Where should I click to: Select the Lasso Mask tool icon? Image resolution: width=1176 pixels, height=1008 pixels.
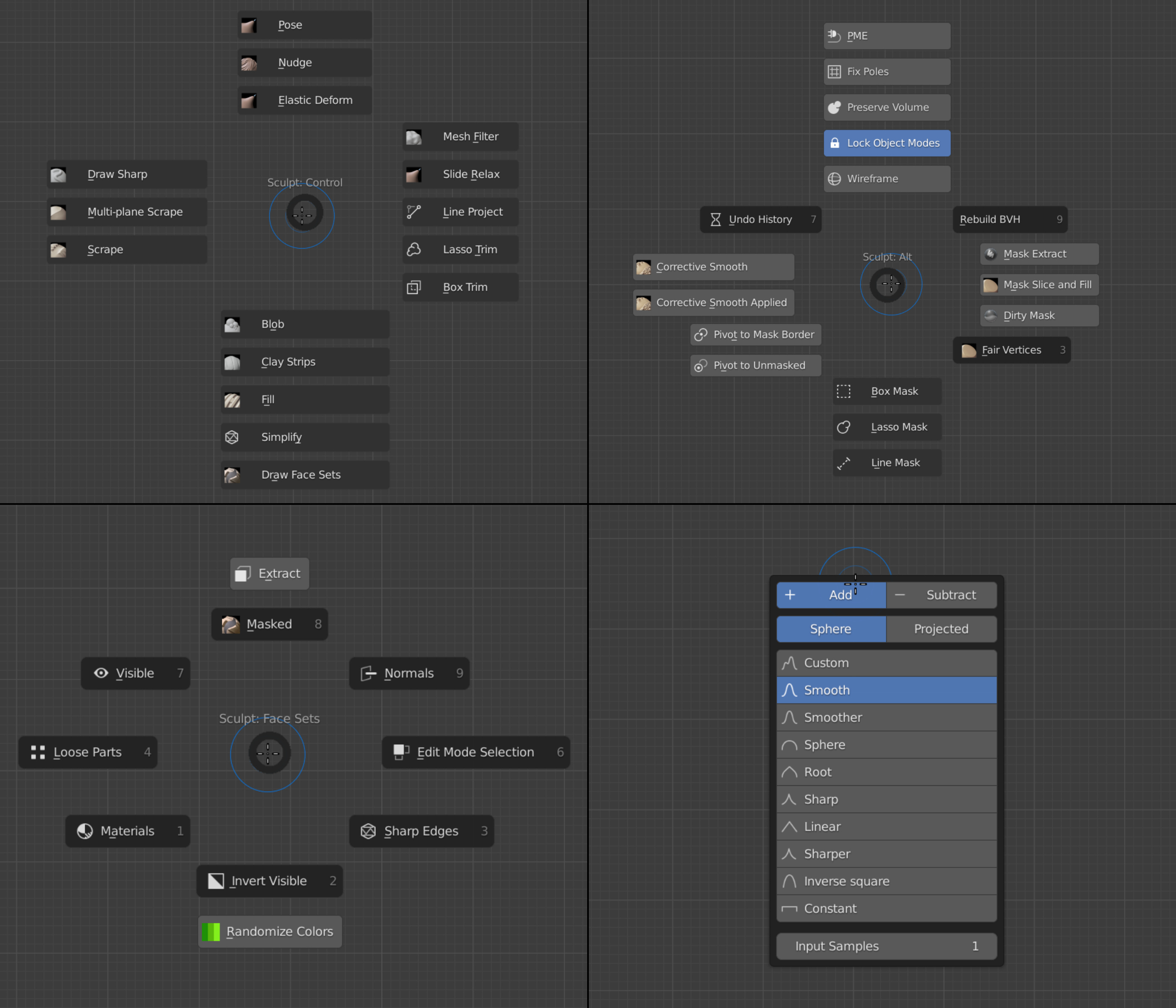(843, 427)
